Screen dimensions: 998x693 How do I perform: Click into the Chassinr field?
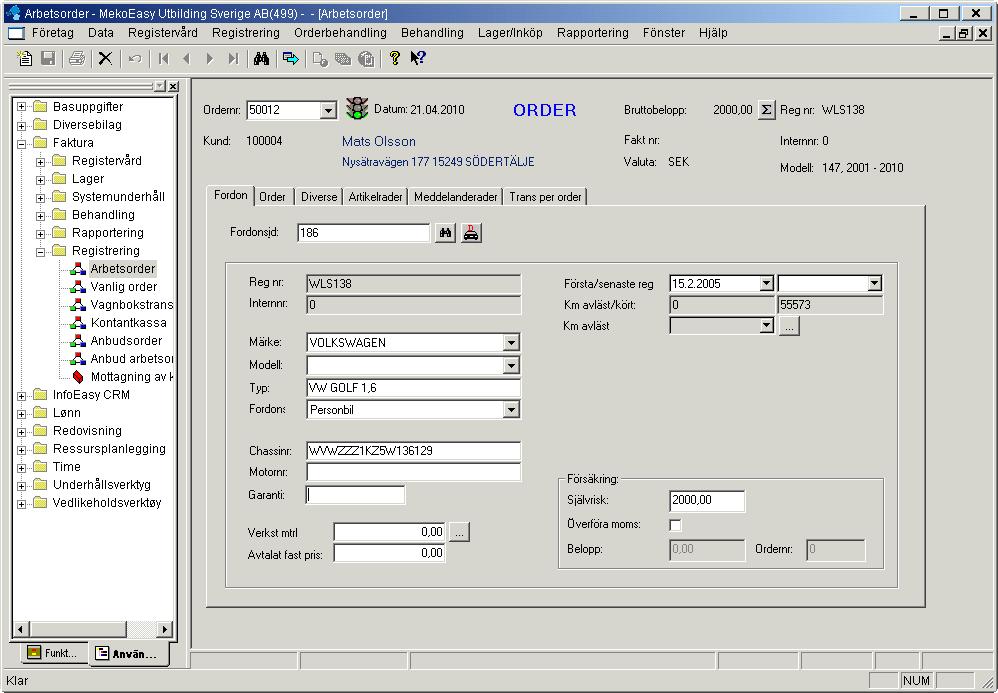[414, 451]
